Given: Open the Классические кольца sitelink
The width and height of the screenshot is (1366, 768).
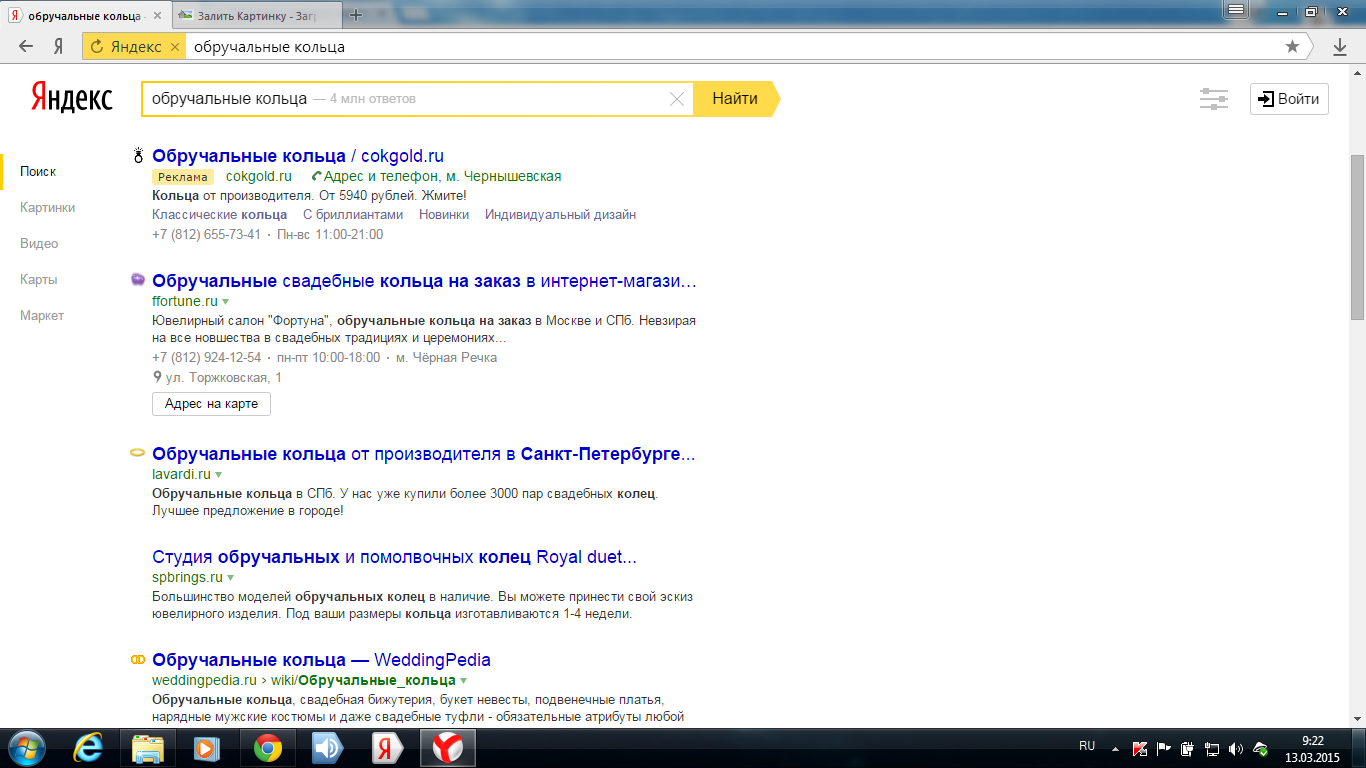Looking at the screenshot, I should pos(220,214).
